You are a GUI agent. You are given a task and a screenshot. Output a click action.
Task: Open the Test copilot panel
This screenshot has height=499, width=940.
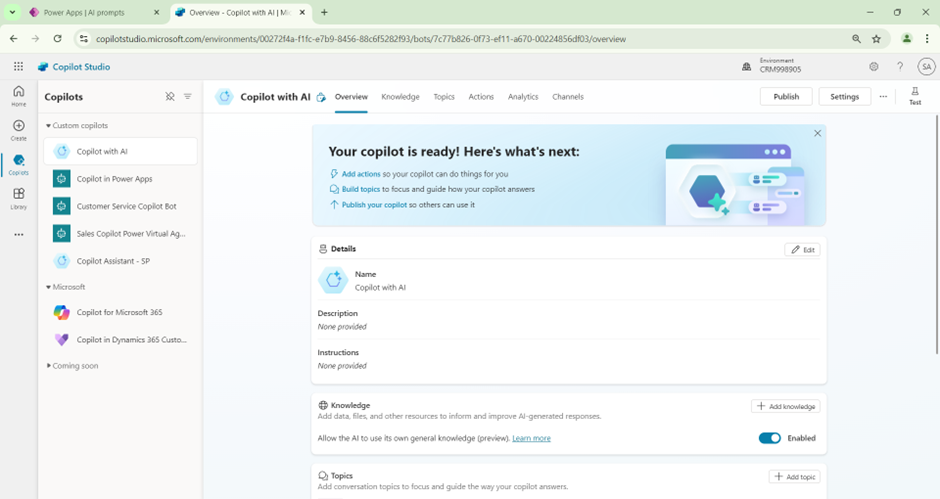[x=914, y=96]
